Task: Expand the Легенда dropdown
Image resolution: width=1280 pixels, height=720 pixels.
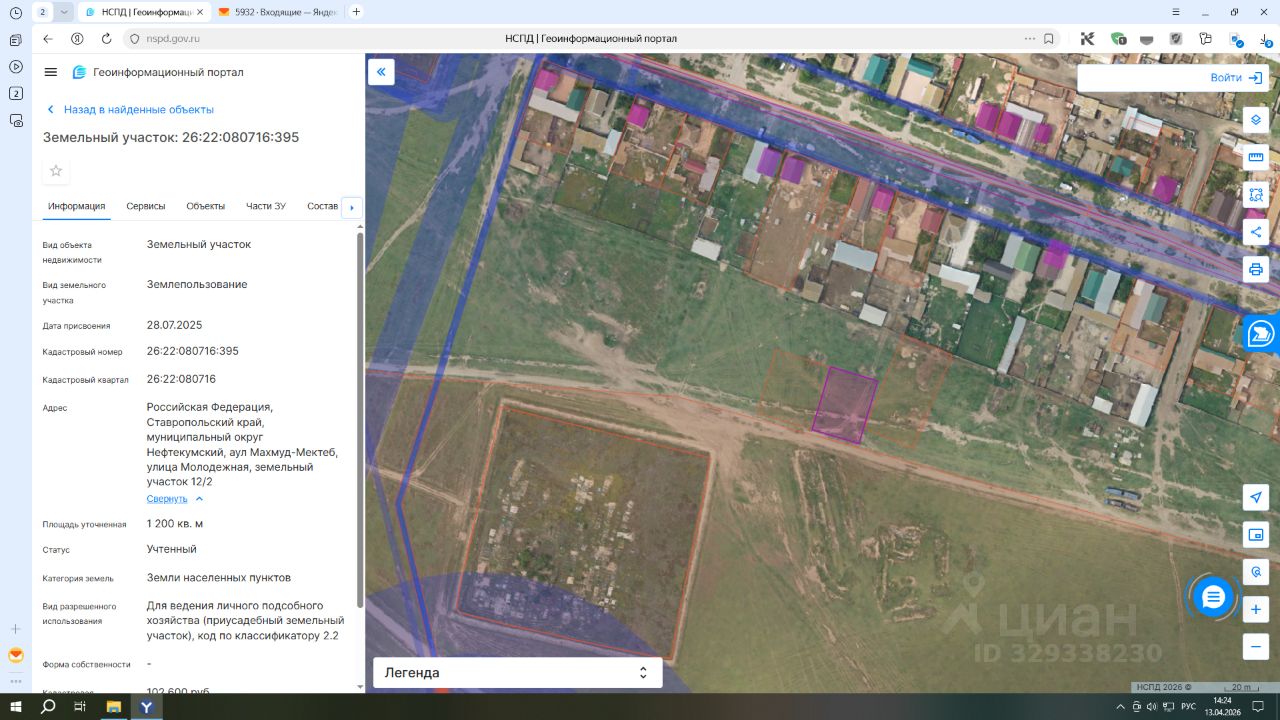Action: coord(517,673)
